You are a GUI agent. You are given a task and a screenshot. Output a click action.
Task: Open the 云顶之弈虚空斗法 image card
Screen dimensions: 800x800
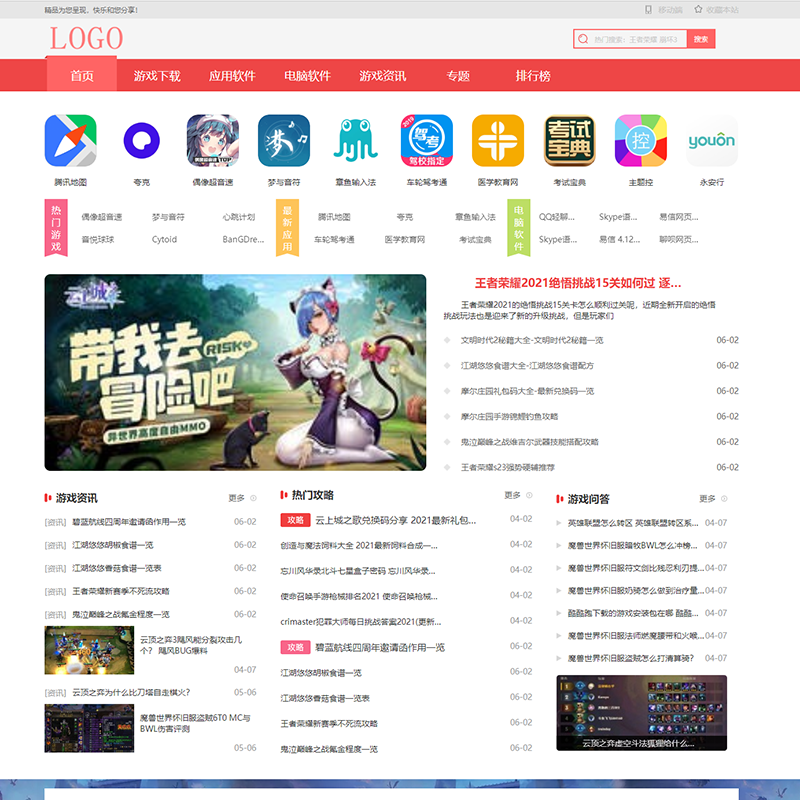click(x=641, y=713)
